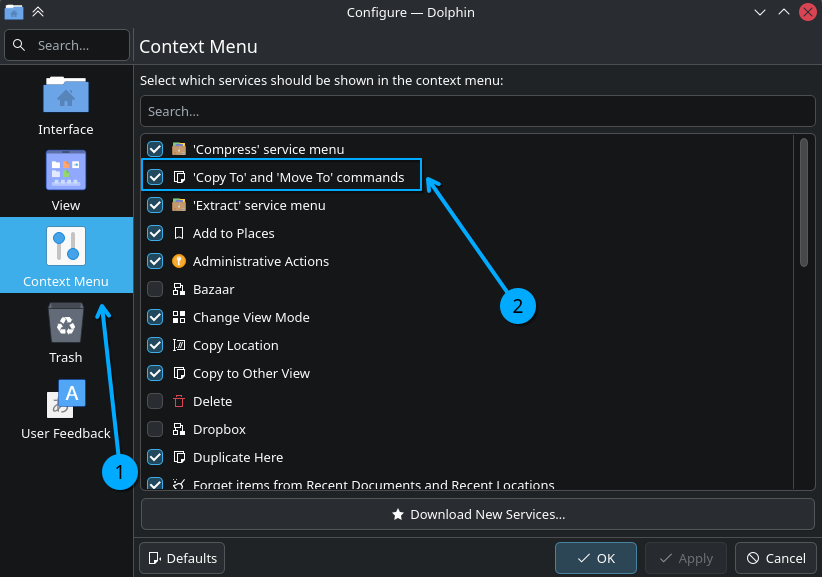Uncheck the Duplicate Here checkbox
This screenshot has height=577, width=822.
[155, 458]
